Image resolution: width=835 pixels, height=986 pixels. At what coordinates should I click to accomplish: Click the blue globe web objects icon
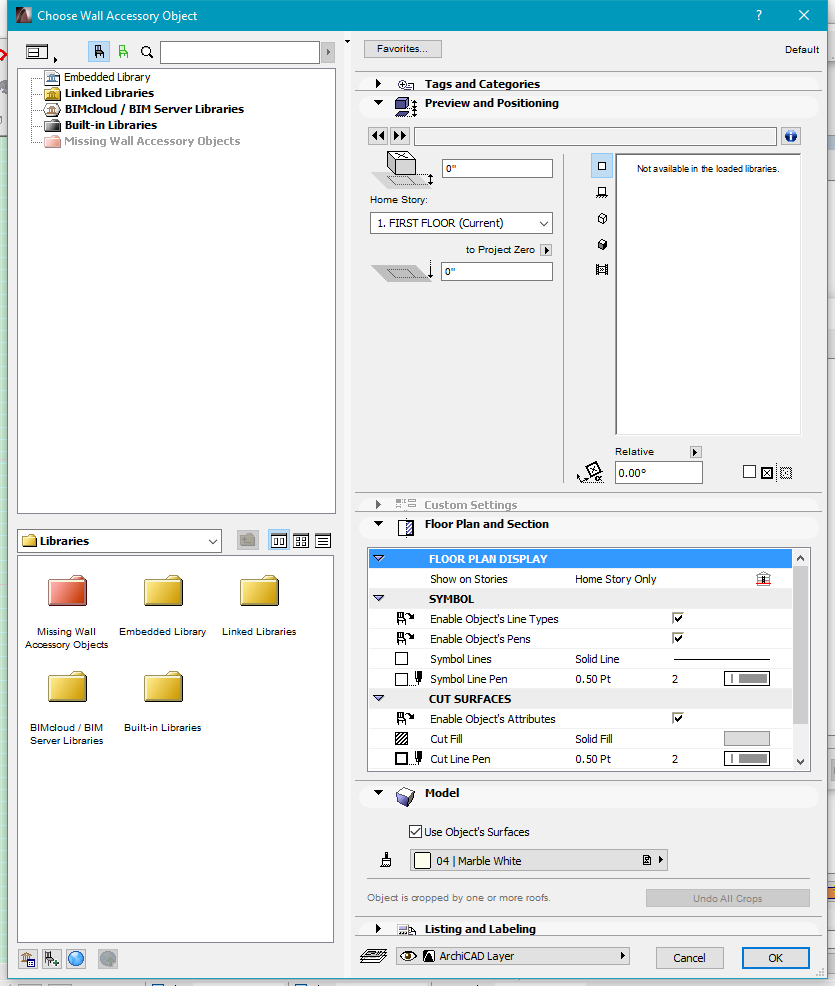tap(76, 959)
